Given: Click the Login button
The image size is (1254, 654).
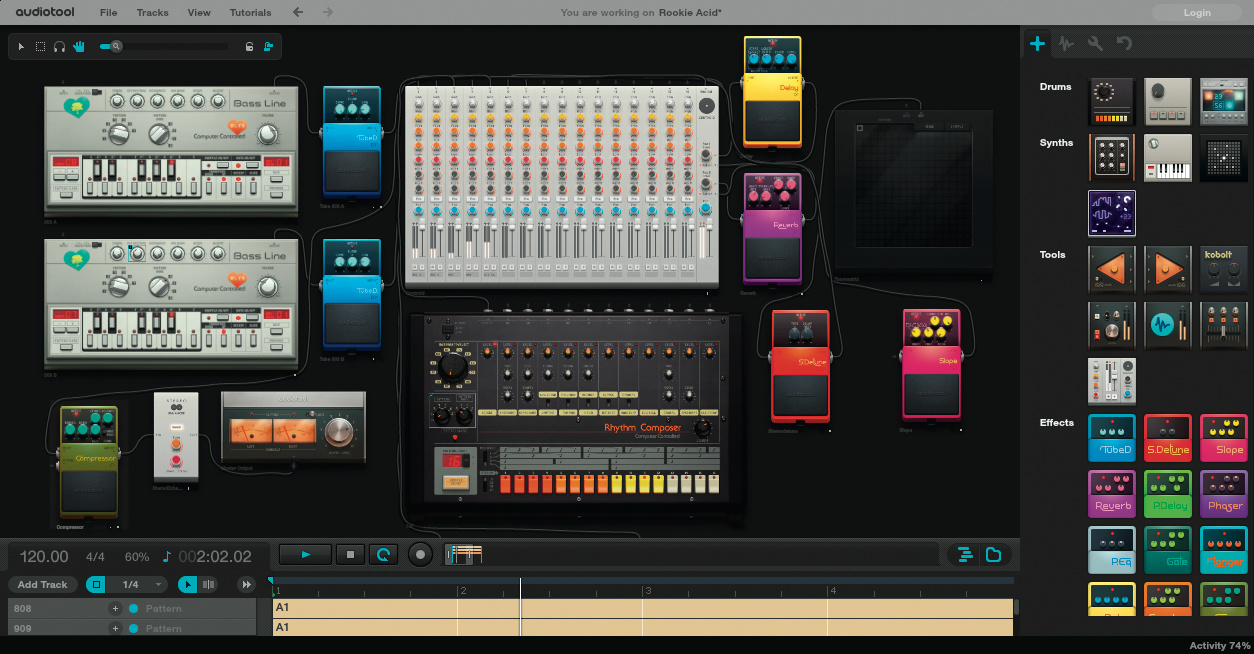Looking at the screenshot, I should pos(1196,13).
